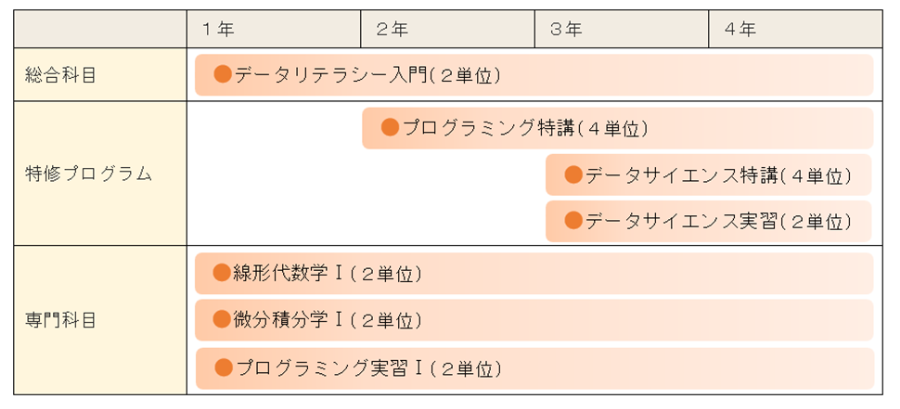900x409 pixels.
Task: Click the 総合科目 row label
Action: tap(61, 75)
